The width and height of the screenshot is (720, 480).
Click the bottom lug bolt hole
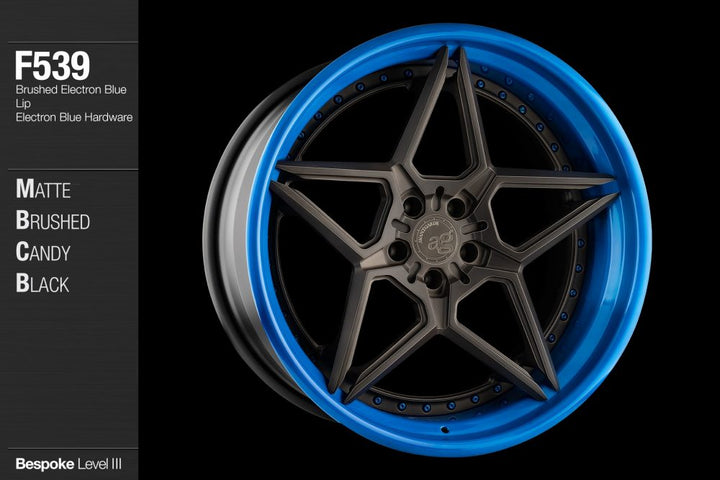pos(433,277)
